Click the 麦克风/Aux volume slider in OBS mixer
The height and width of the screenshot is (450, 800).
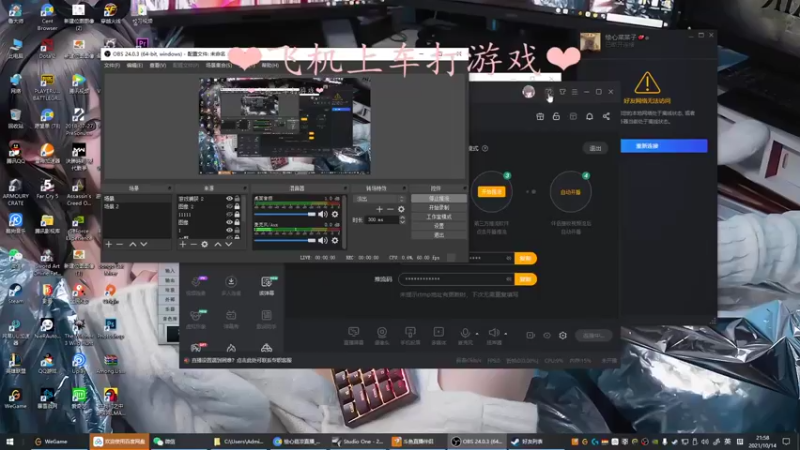[x=285, y=240]
